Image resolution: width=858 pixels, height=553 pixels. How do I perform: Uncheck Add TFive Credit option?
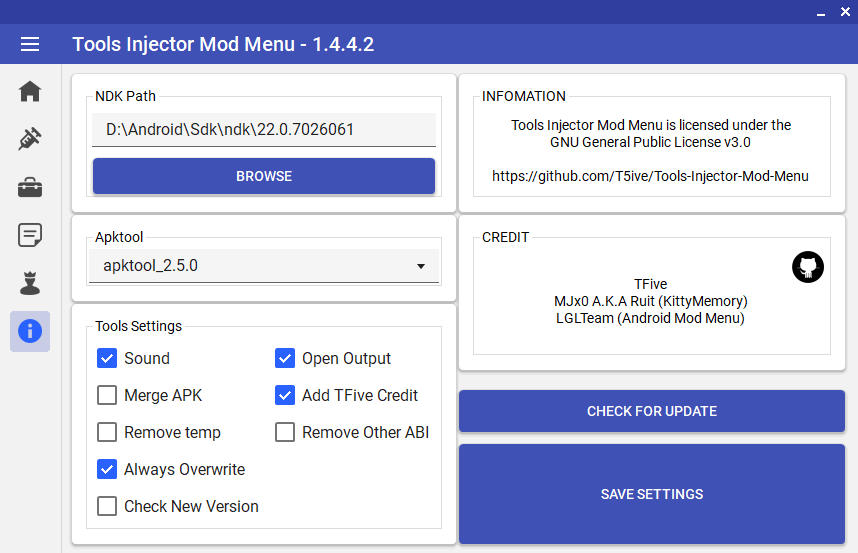[285, 395]
